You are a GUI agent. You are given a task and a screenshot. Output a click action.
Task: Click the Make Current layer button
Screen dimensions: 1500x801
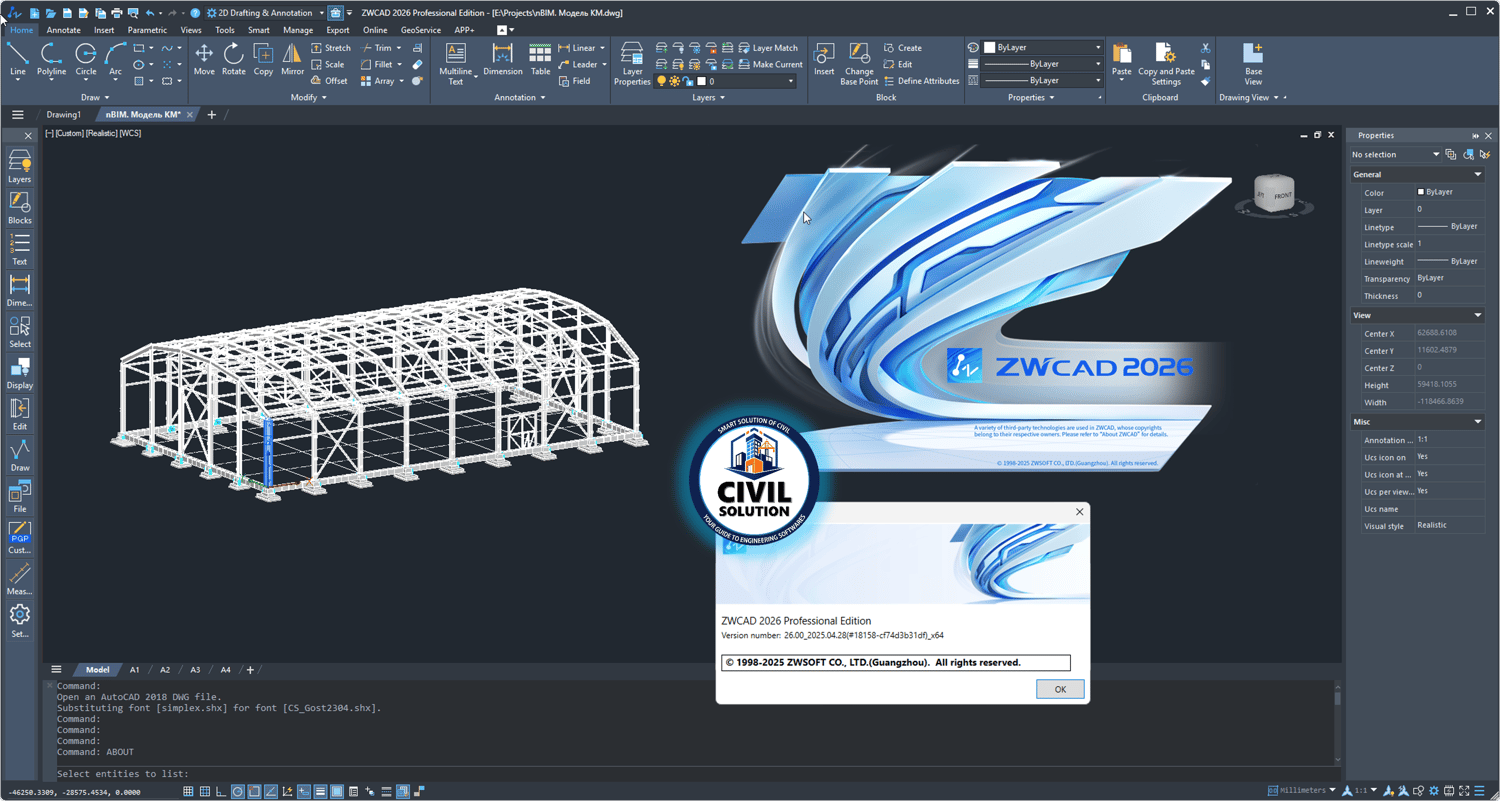click(770, 65)
